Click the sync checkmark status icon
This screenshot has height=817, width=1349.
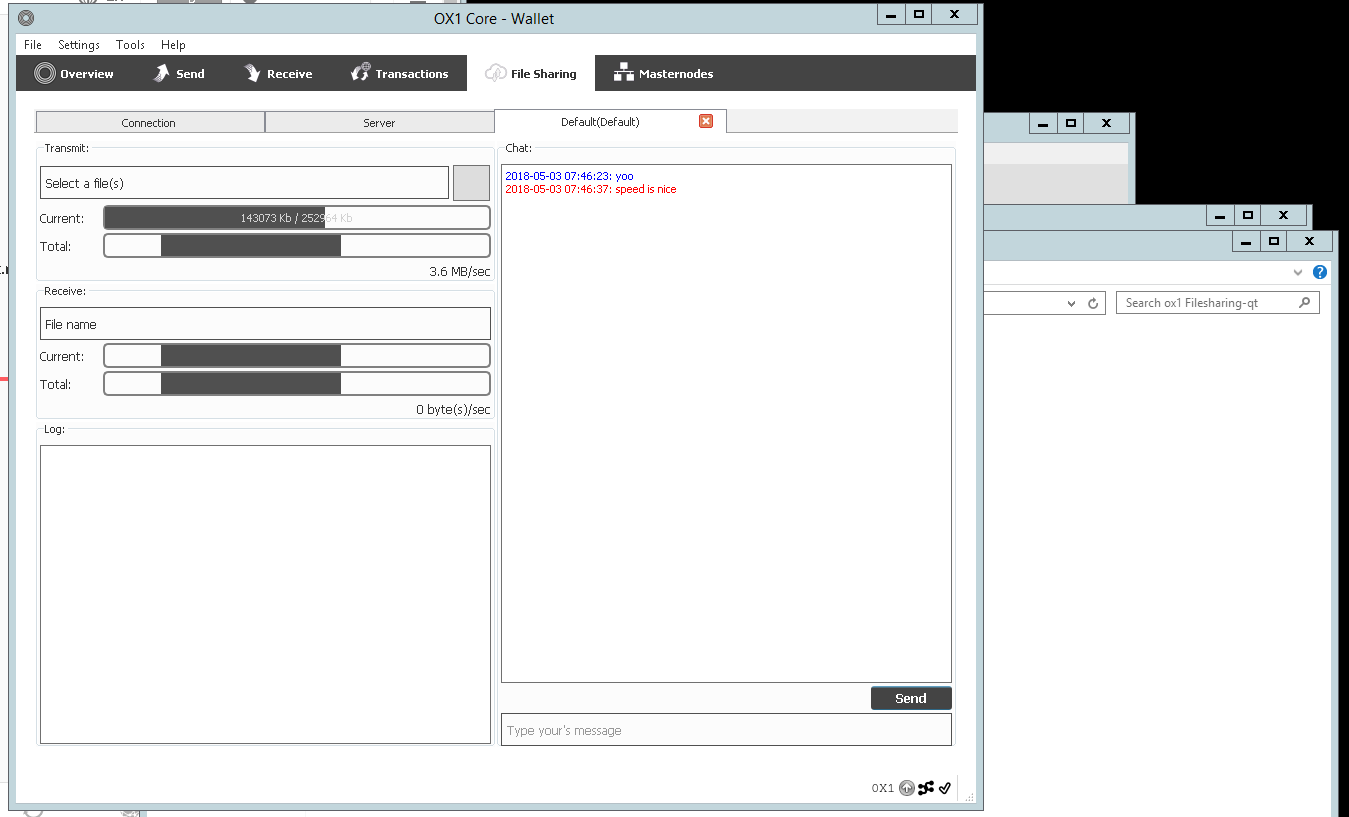[x=945, y=788]
